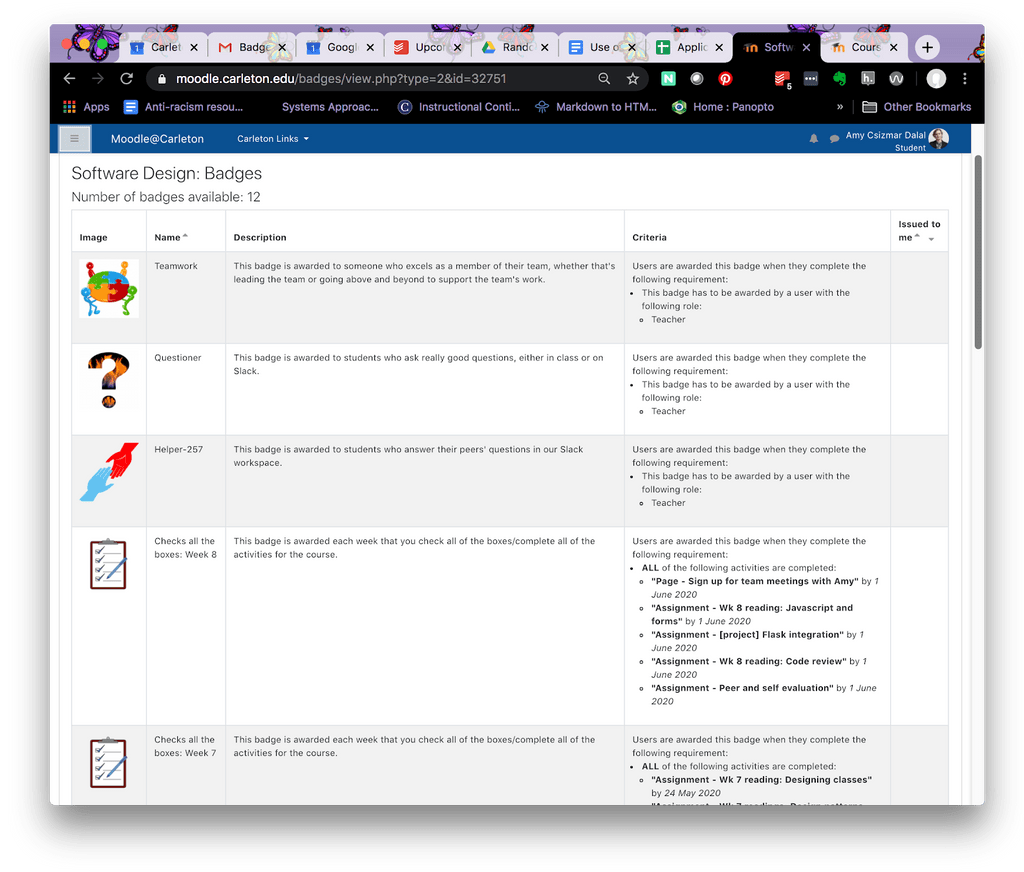Switch to the Gmail Badge tab
Screen dimensions: 1024x872
pos(253,47)
